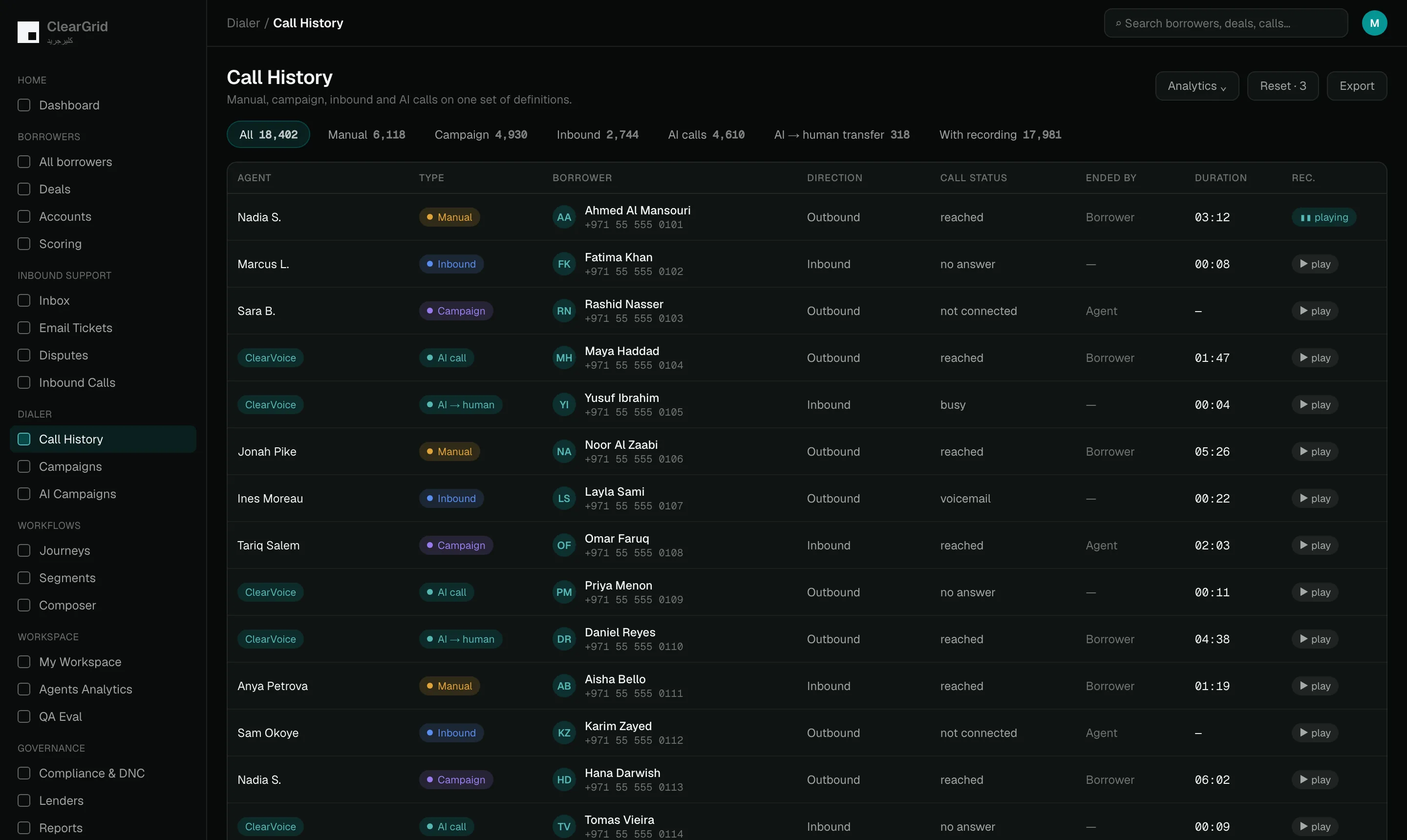Navigate to AI Campaigns
The width and height of the screenshot is (1407, 840).
(103, 494)
